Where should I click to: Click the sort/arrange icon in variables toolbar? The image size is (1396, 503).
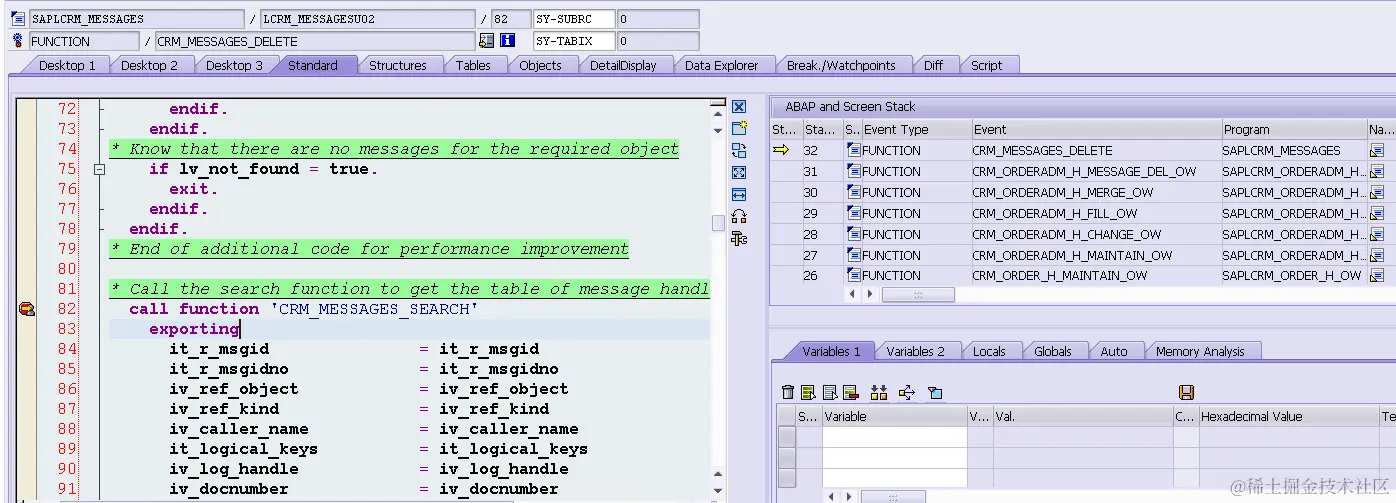[x=879, y=392]
